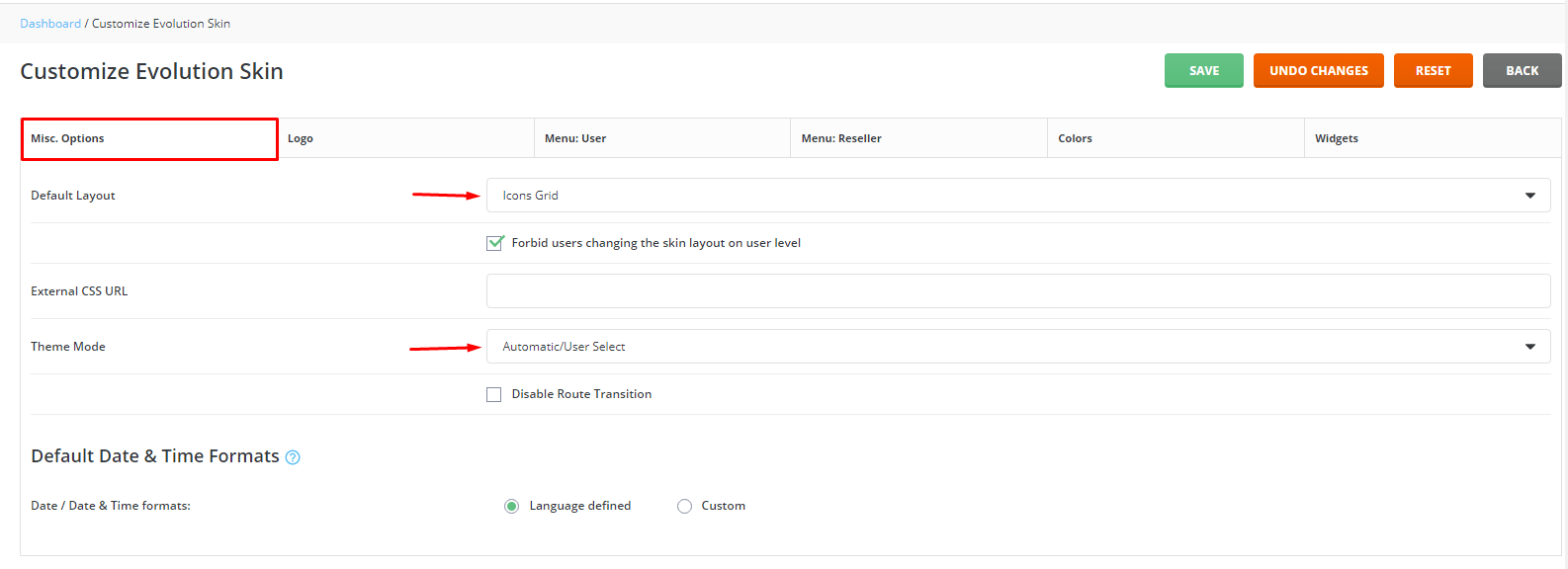This screenshot has height=569, width=1568.
Task: Open the Date & Time Formats help icon
Action: click(293, 457)
